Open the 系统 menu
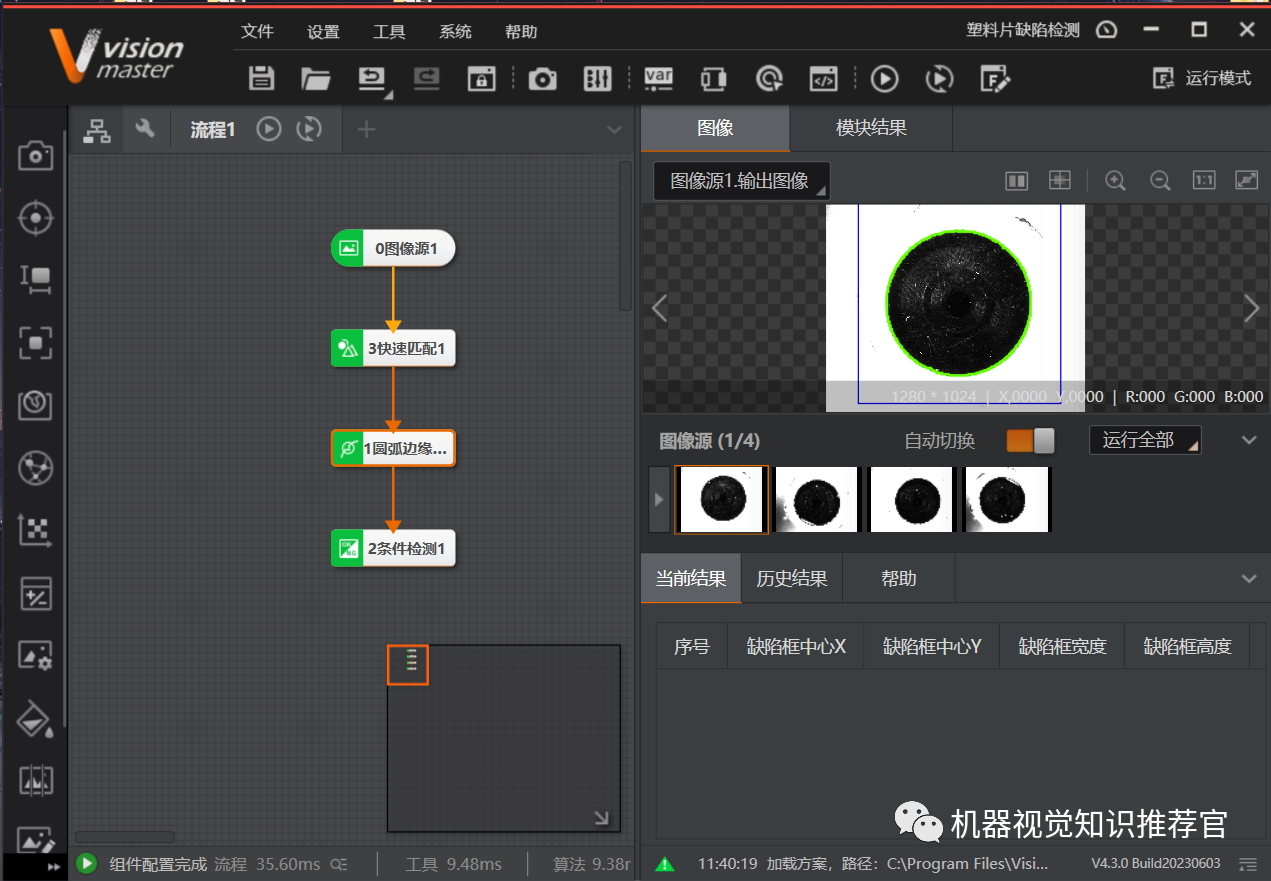The width and height of the screenshot is (1271, 881). click(455, 32)
